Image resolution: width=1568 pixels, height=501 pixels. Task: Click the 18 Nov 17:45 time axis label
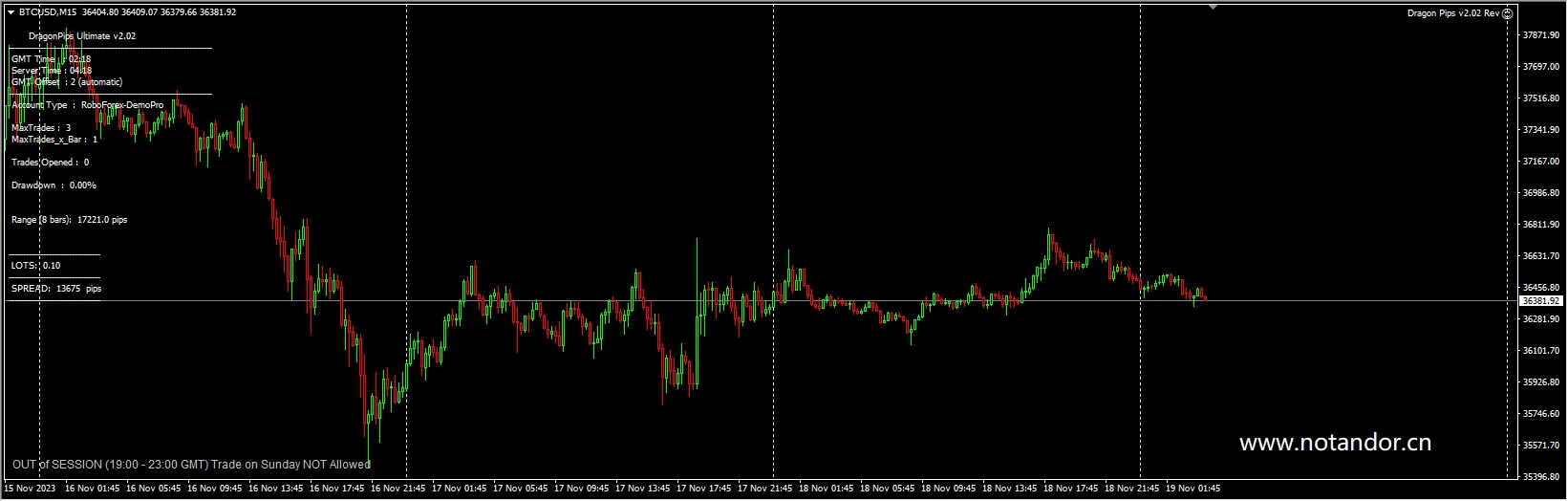pyautogui.click(x=1071, y=489)
